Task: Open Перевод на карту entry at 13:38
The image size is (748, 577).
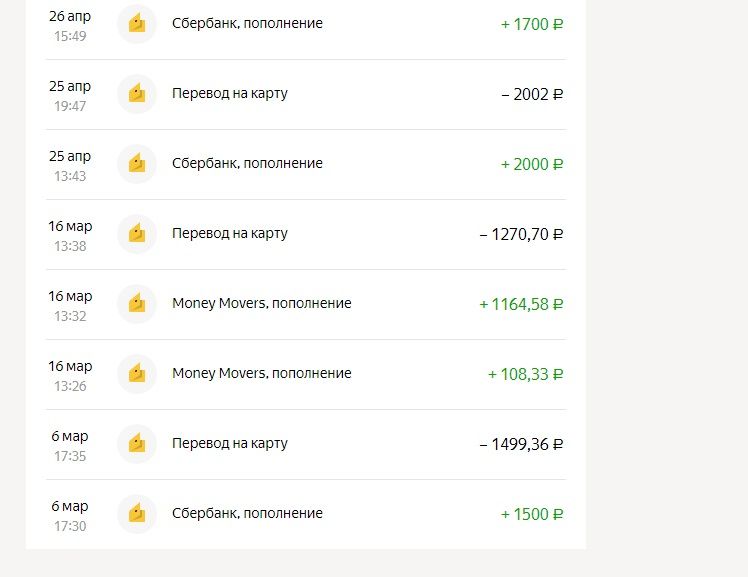Action: click(229, 233)
